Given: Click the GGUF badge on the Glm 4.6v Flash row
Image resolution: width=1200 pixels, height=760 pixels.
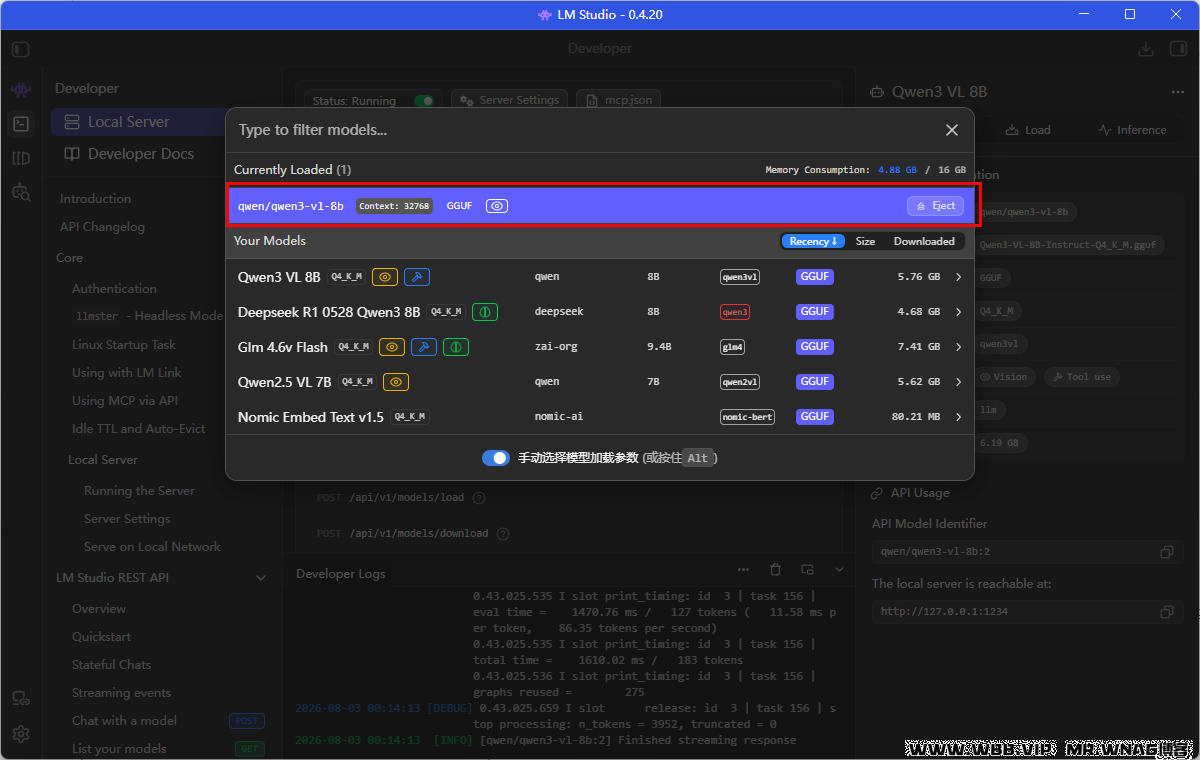Looking at the screenshot, I should (815, 347).
